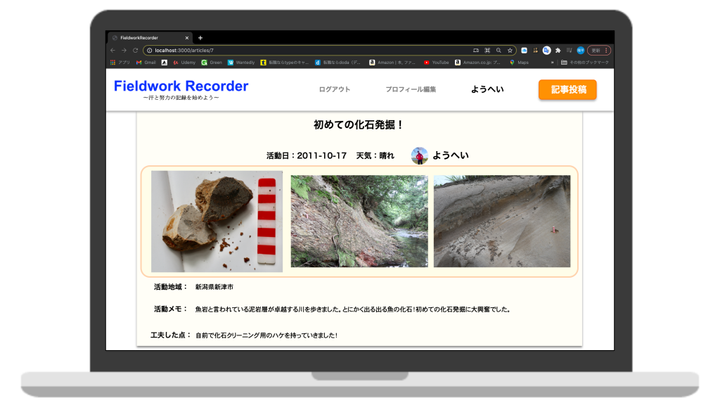Select the FieldworkRecorder browser tab

(150, 38)
